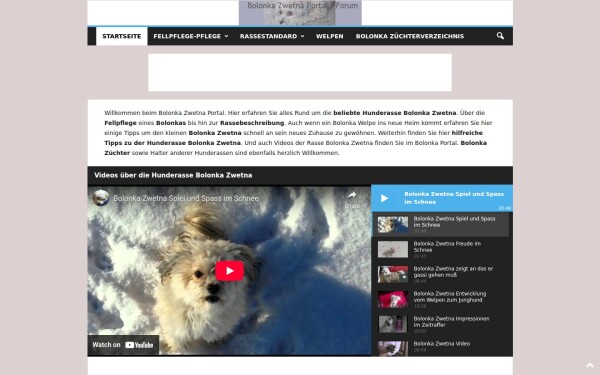The height and width of the screenshot is (375, 600).
Task: Click the Share arrow icon on video
Action: coord(352,195)
